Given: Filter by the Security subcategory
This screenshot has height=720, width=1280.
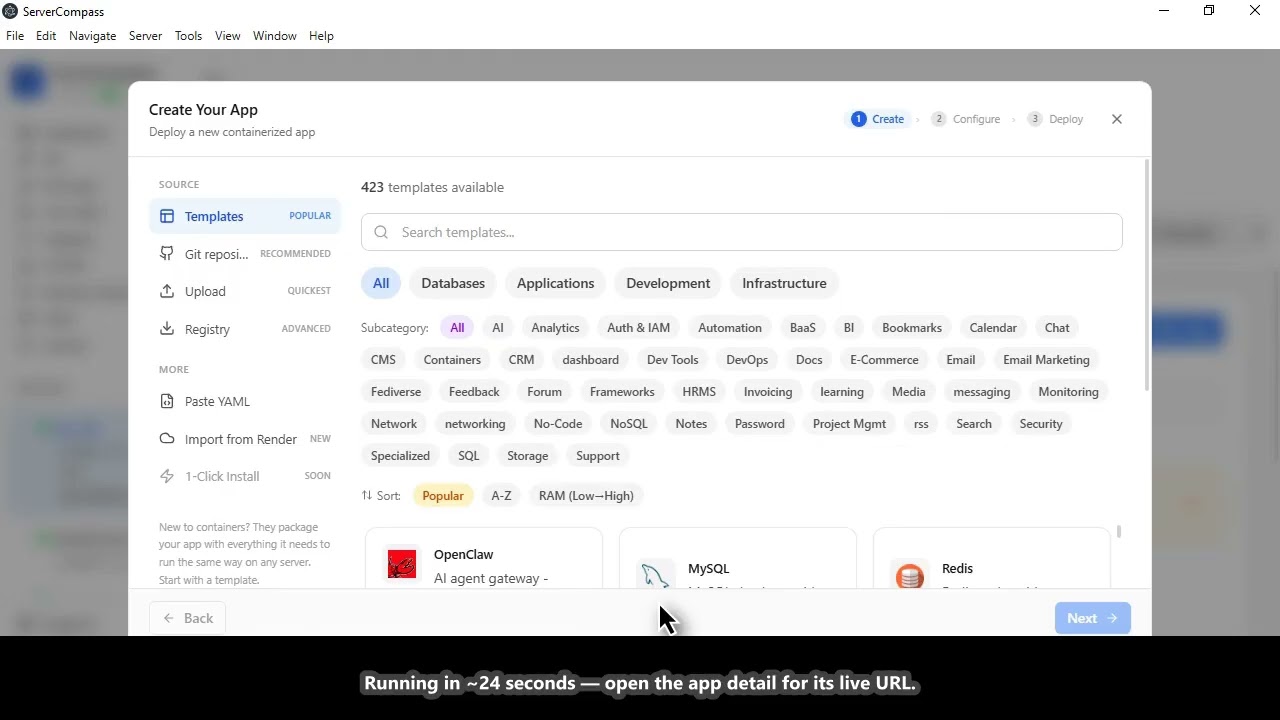Looking at the screenshot, I should pyautogui.click(x=1041, y=424).
